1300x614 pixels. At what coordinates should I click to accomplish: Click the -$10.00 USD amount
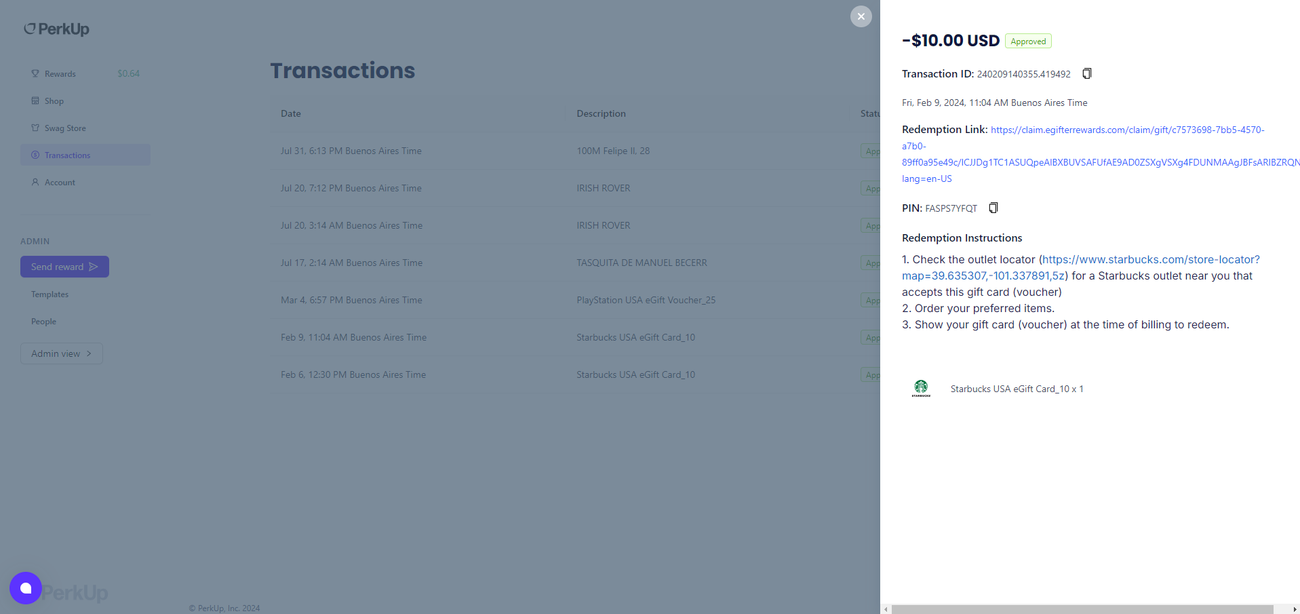[x=951, y=41]
